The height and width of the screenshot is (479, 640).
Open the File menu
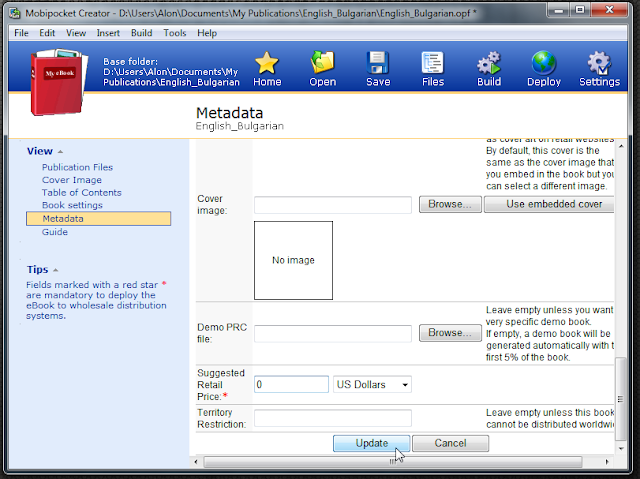click(21, 33)
